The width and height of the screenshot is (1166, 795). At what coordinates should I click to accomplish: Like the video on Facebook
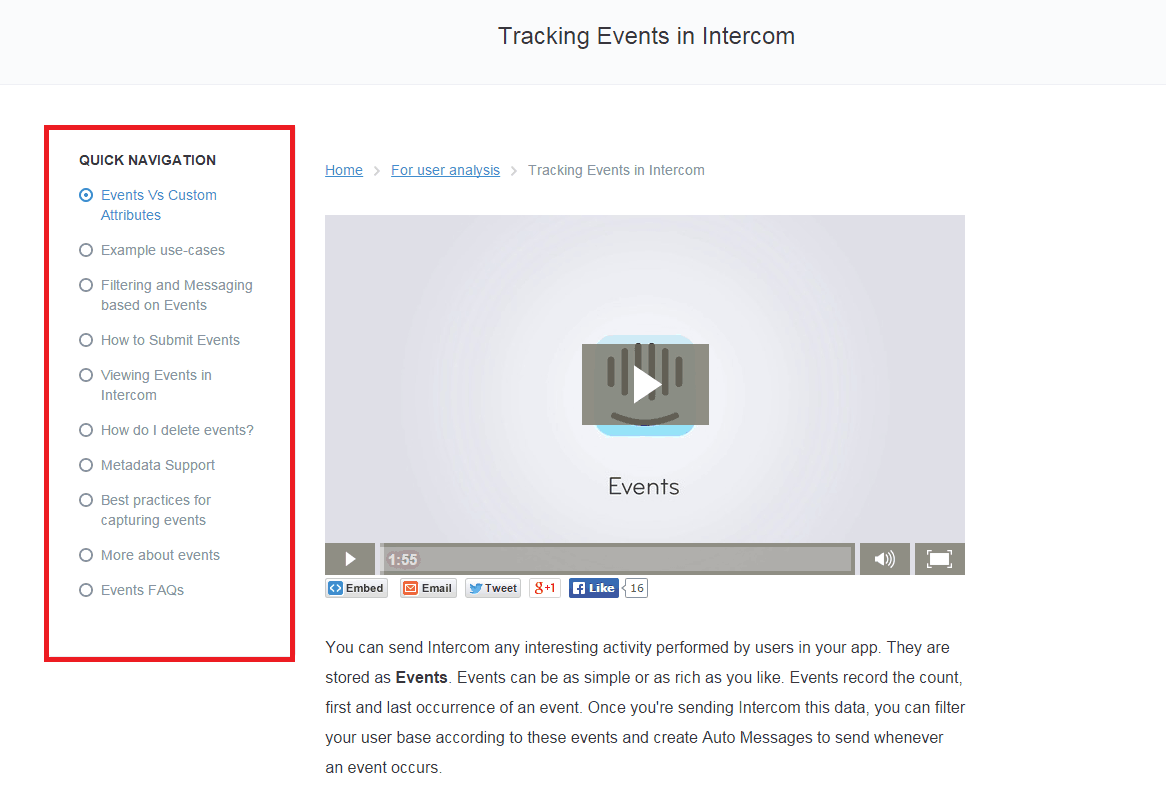(593, 588)
